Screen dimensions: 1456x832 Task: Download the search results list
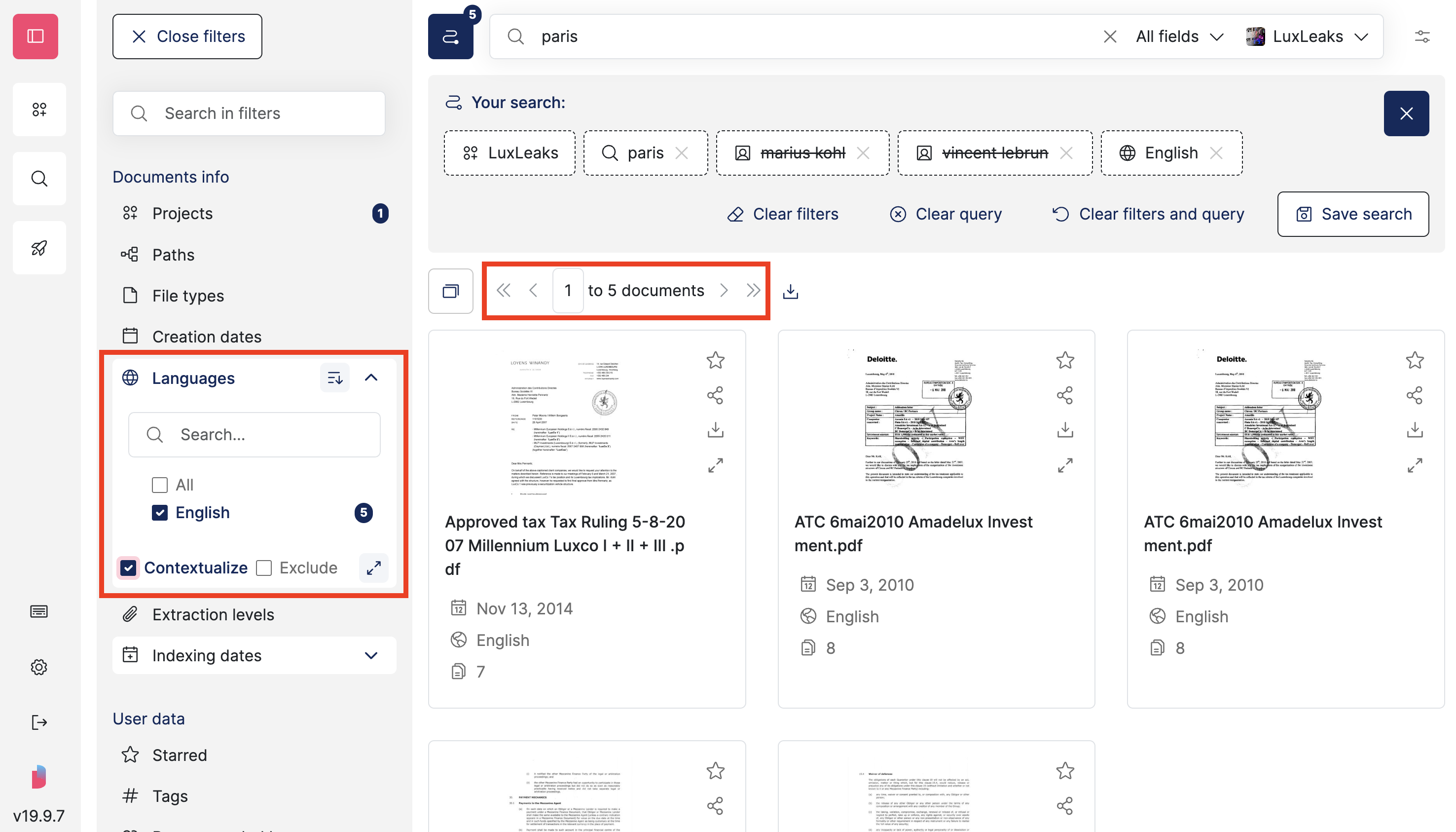click(790, 291)
